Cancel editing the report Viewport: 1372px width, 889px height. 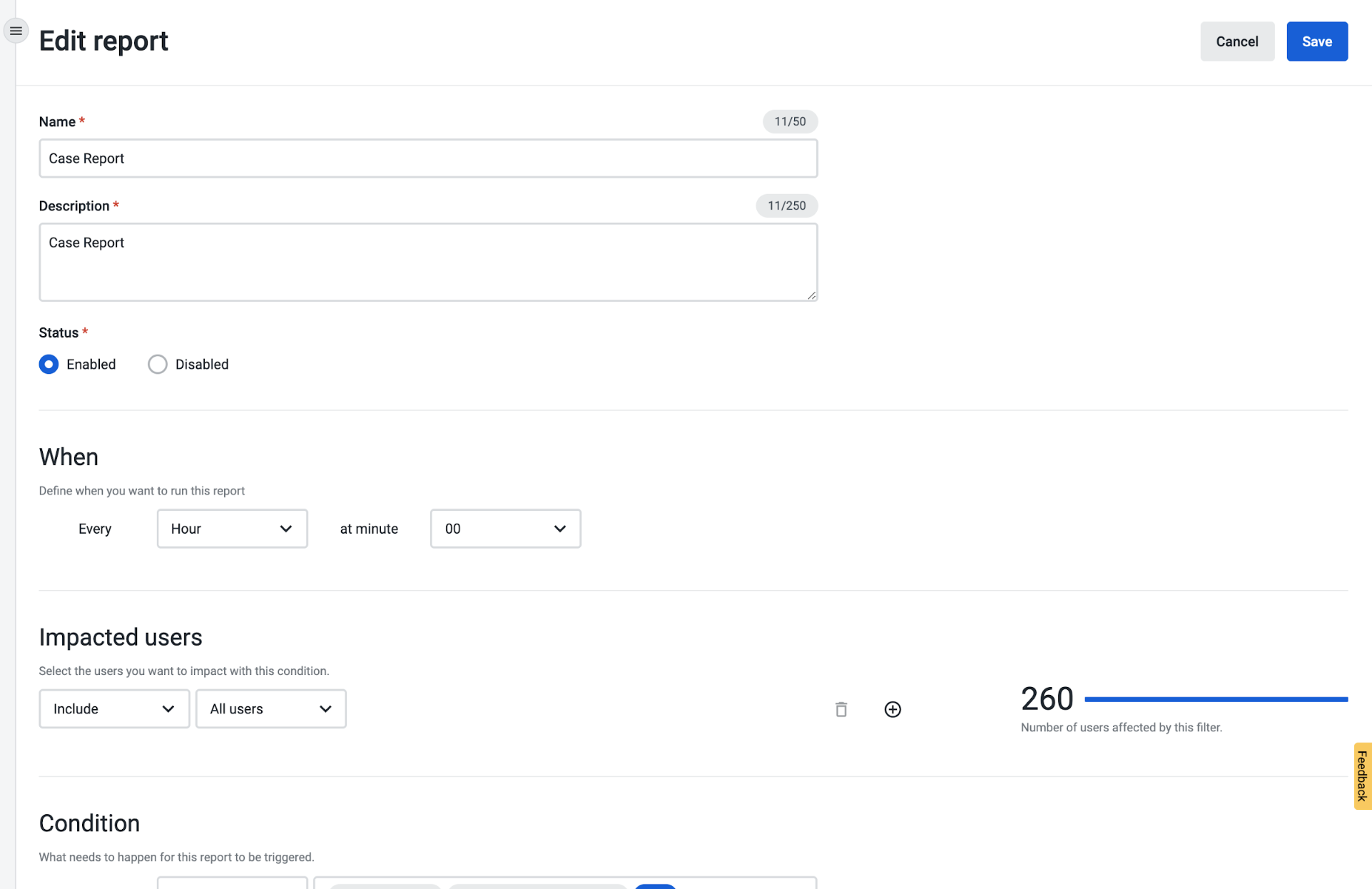click(1236, 41)
